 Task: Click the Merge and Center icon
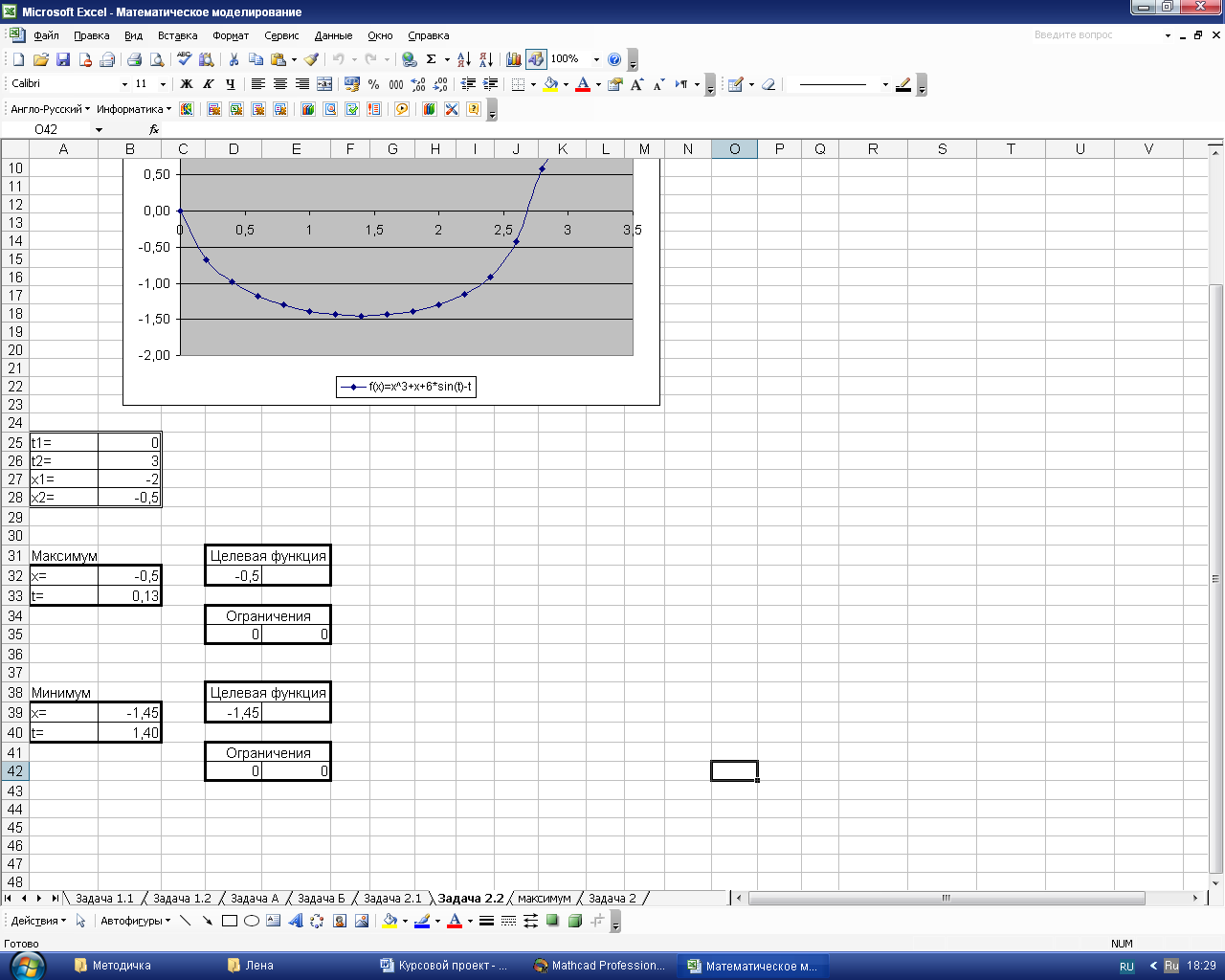[x=324, y=84]
